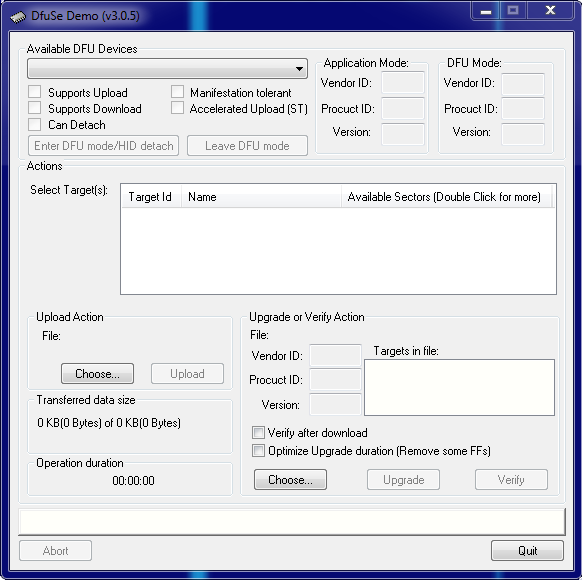Click the Verify button
This screenshot has height=580, width=582.
(x=511, y=480)
